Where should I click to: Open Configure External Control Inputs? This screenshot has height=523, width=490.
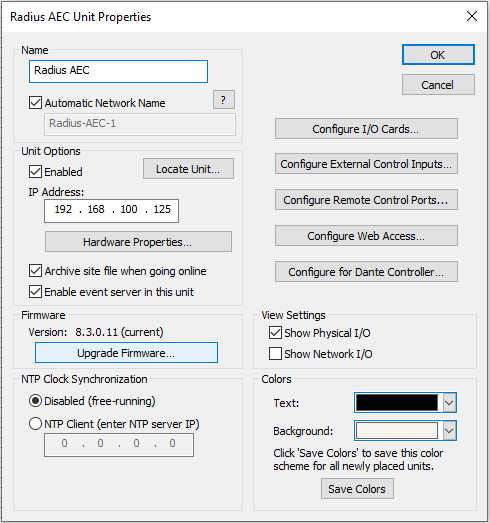[x=366, y=164]
